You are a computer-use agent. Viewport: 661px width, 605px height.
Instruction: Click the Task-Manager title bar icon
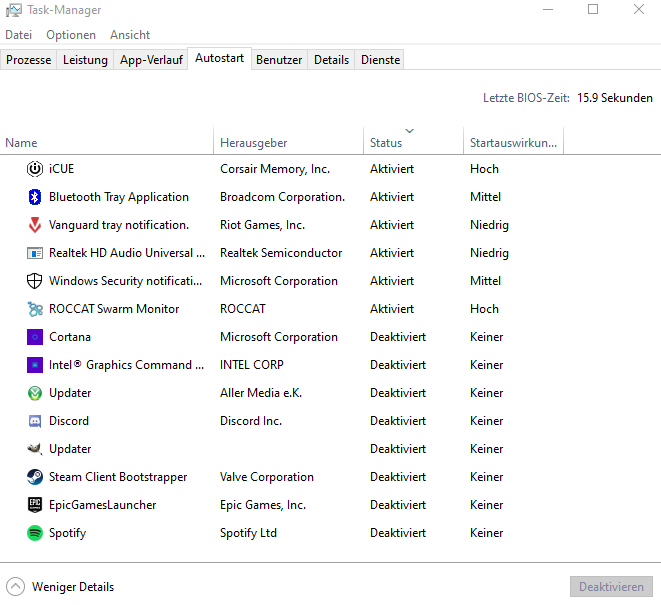pyautogui.click(x=13, y=10)
